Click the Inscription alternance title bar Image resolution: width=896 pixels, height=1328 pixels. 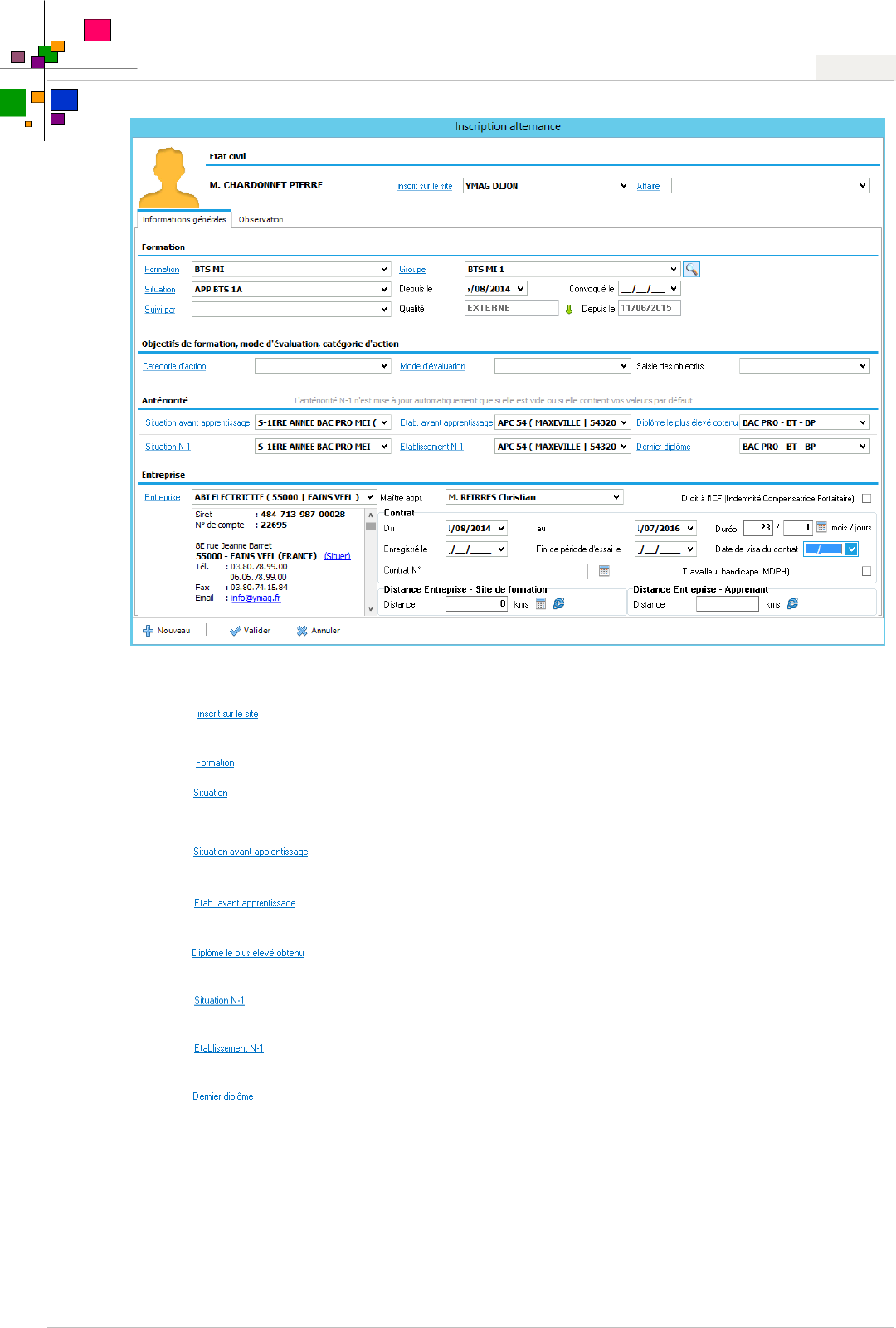click(x=508, y=127)
